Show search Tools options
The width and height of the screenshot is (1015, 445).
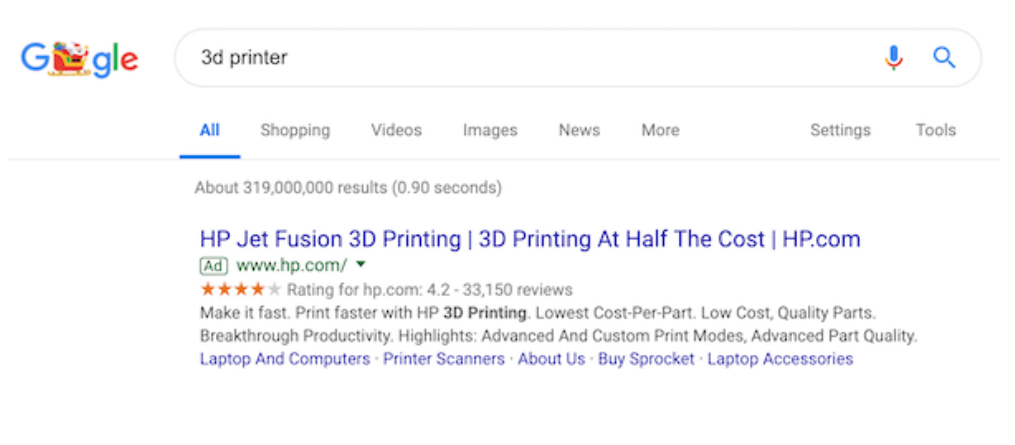[935, 130]
